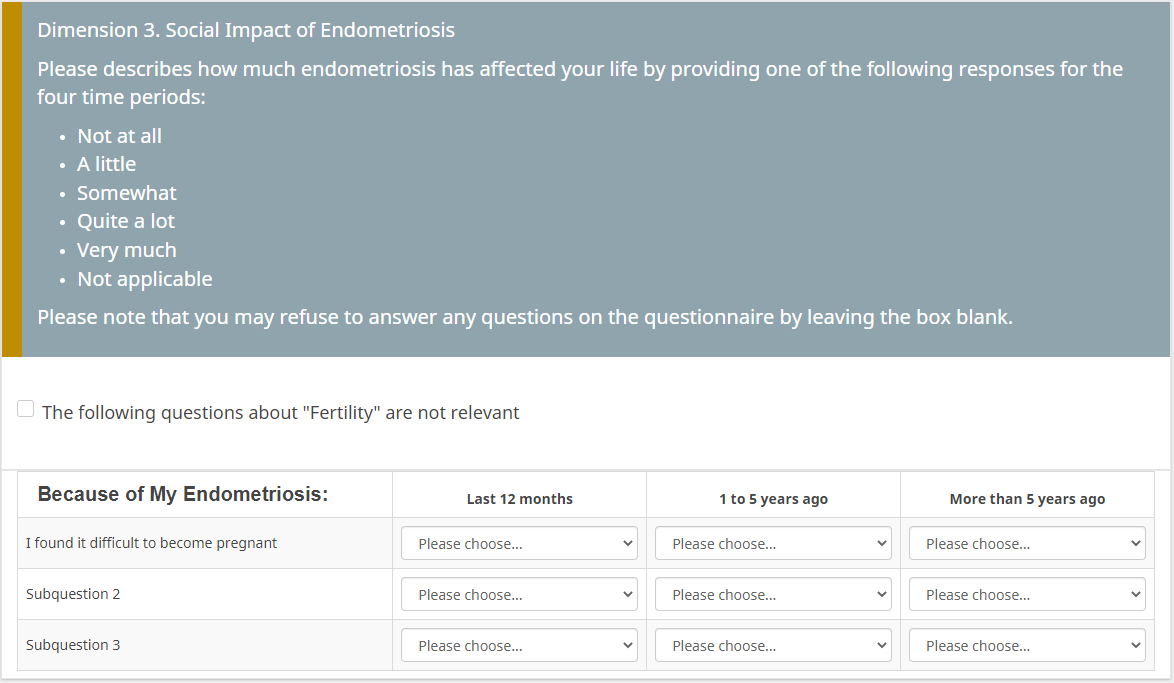
Task: Click the 'Not applicable' list item
Action: pos(145,279)
